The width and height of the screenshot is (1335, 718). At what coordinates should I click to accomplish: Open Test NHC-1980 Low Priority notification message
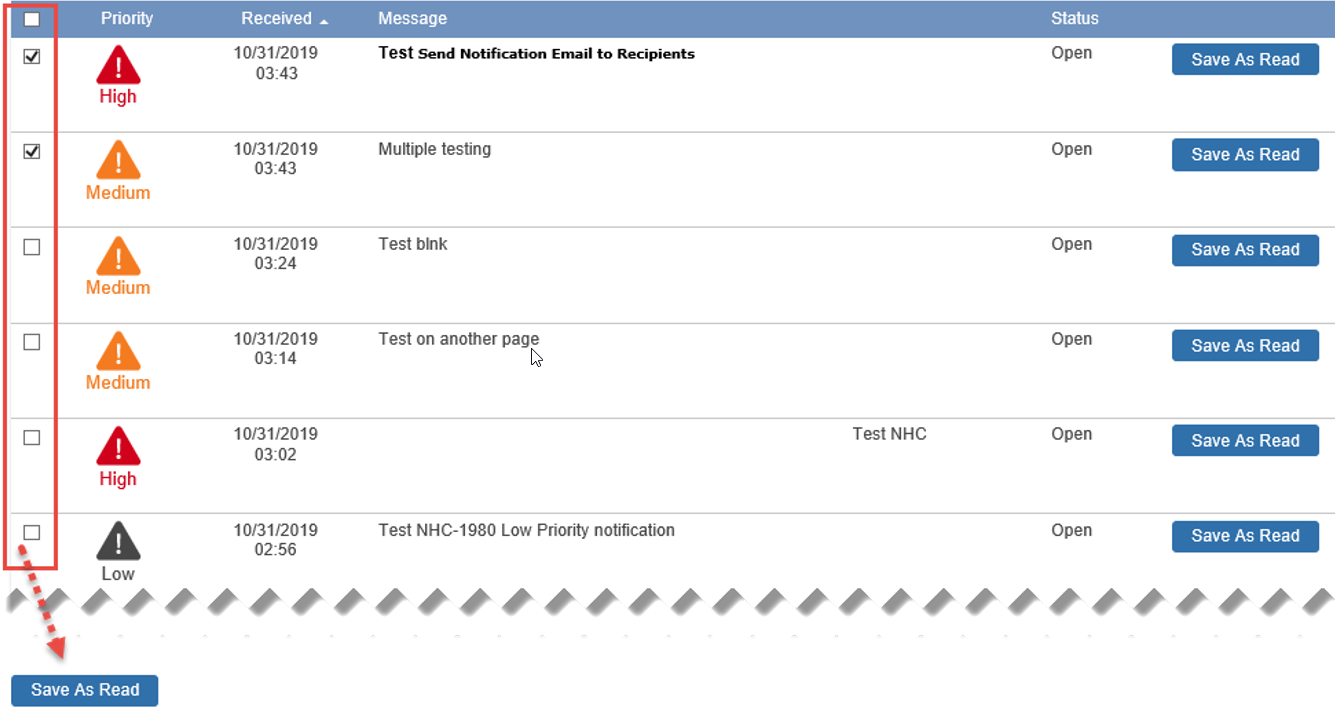coord(526,530)
